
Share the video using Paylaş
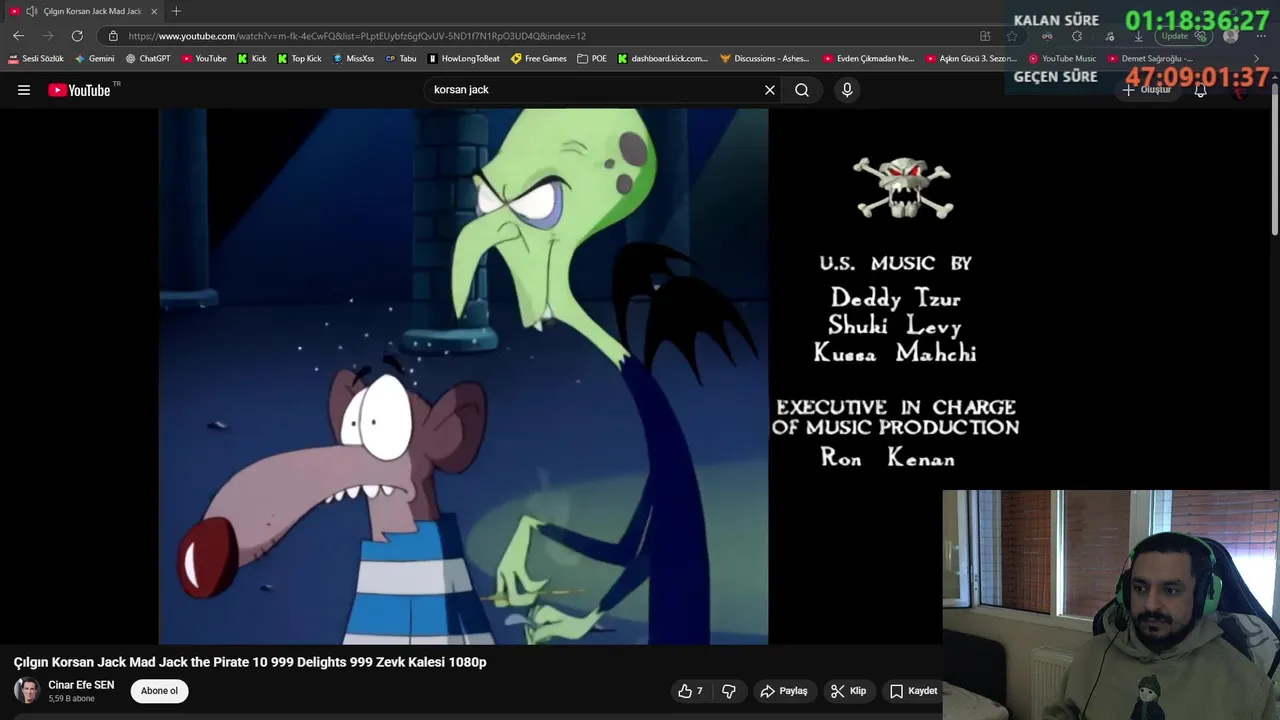[783, 691]
